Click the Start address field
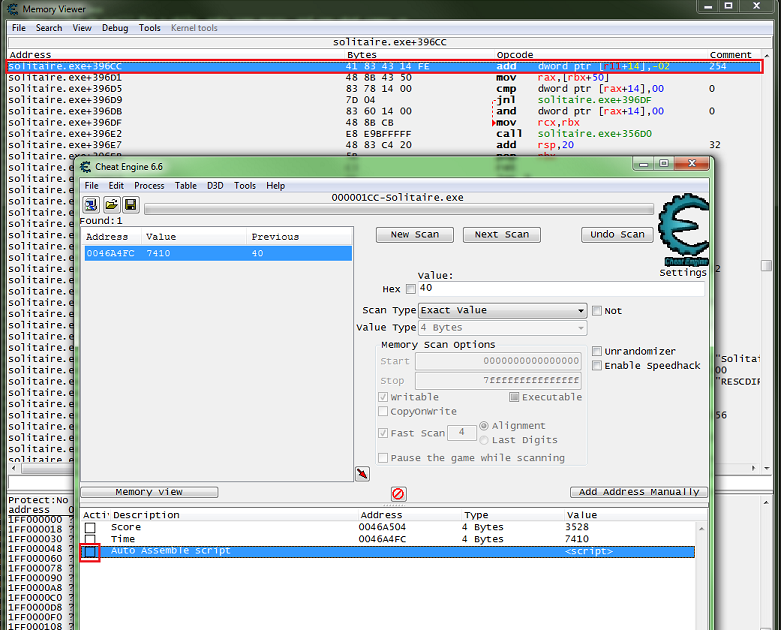Screen dimensions: 781x630 pos(498,361)
